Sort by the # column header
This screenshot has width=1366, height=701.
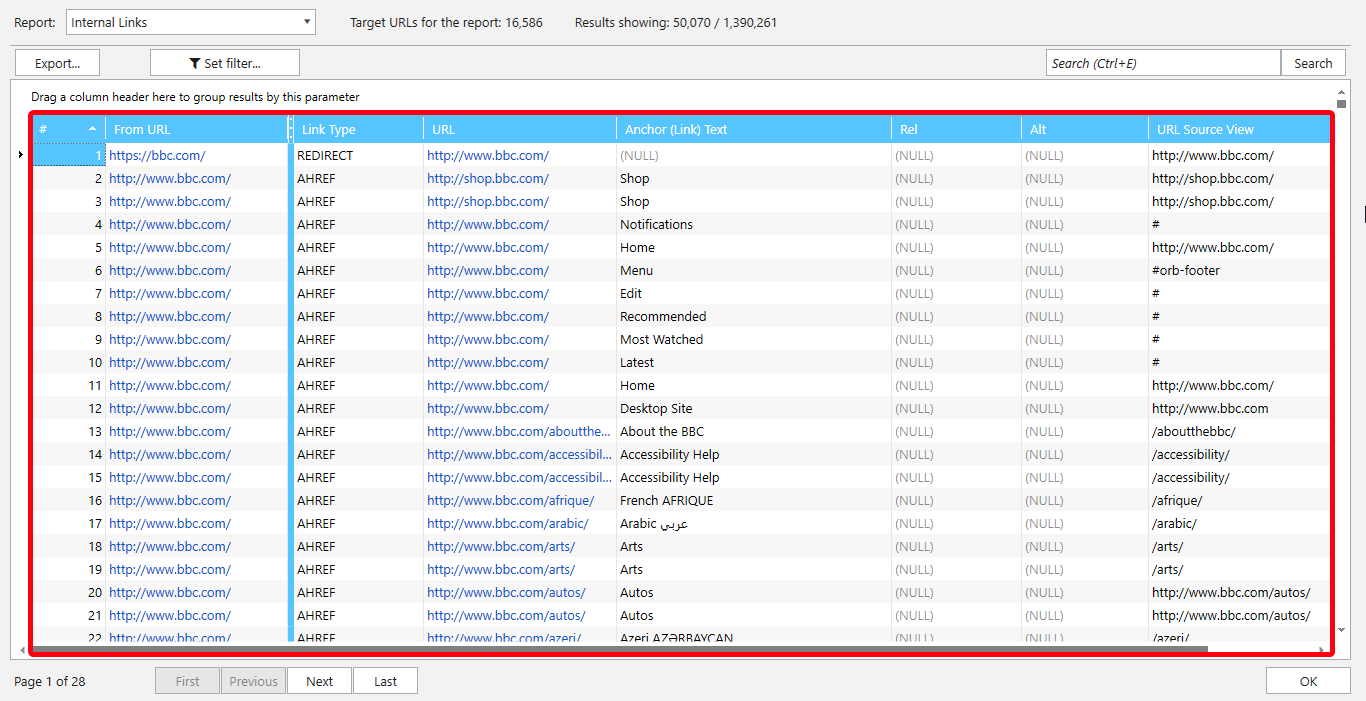click(x=69, y=129)
